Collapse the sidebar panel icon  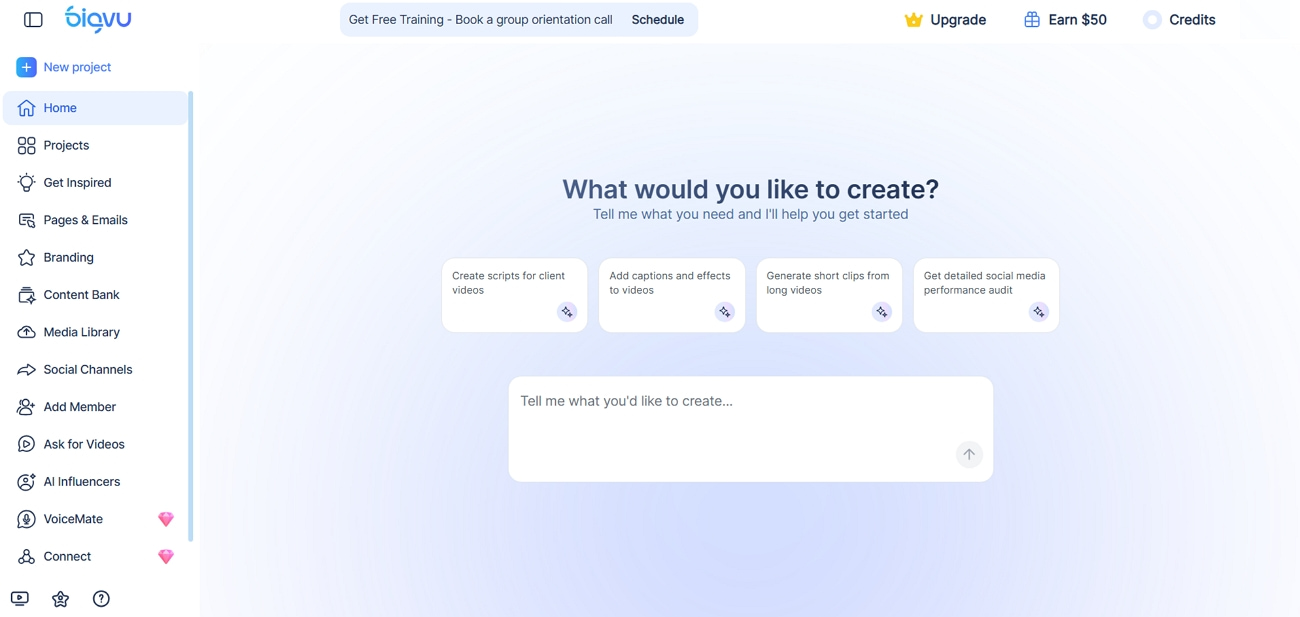point(33,20)
